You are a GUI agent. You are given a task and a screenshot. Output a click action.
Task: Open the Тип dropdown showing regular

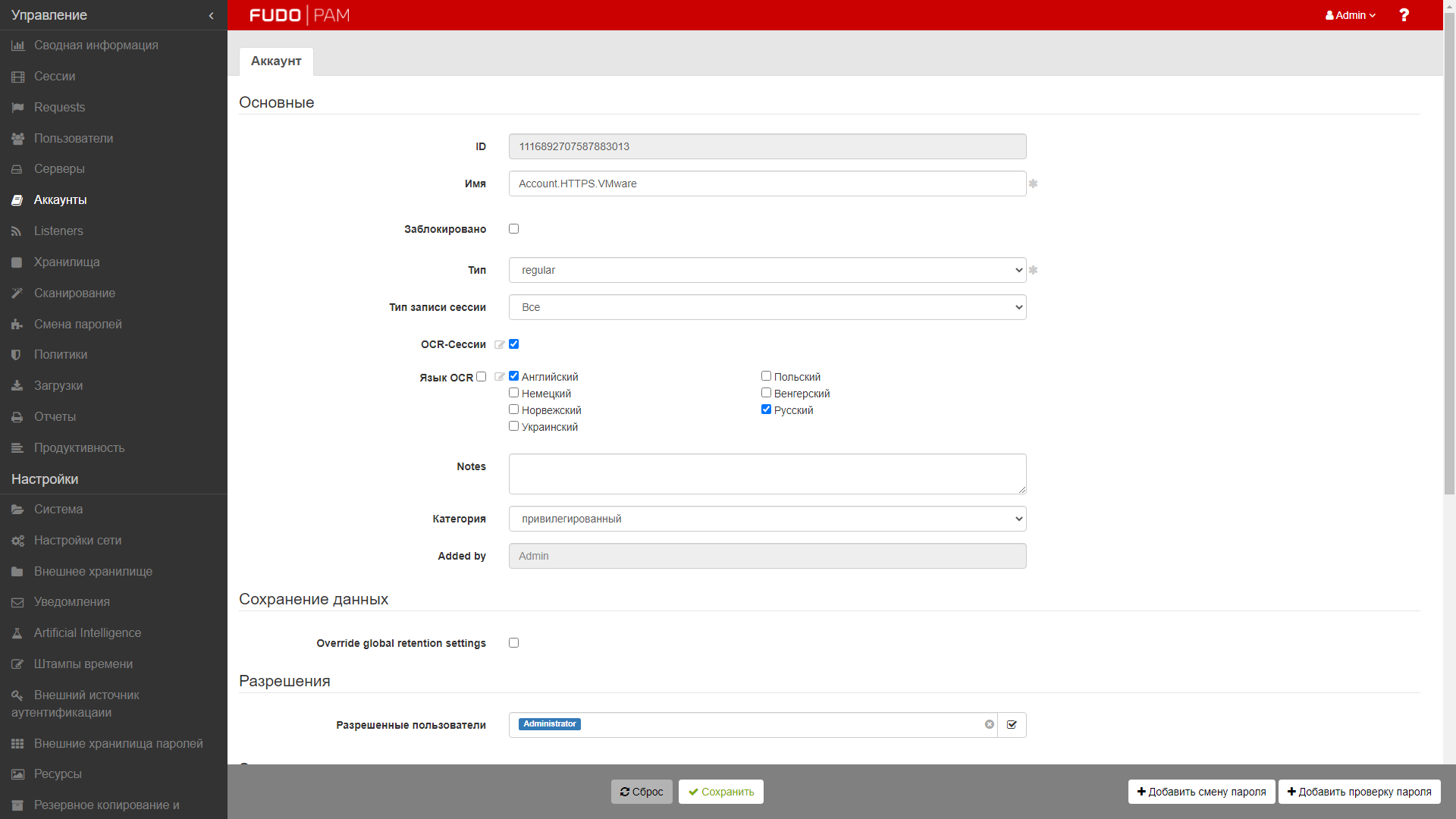click(x=767, y=270)
